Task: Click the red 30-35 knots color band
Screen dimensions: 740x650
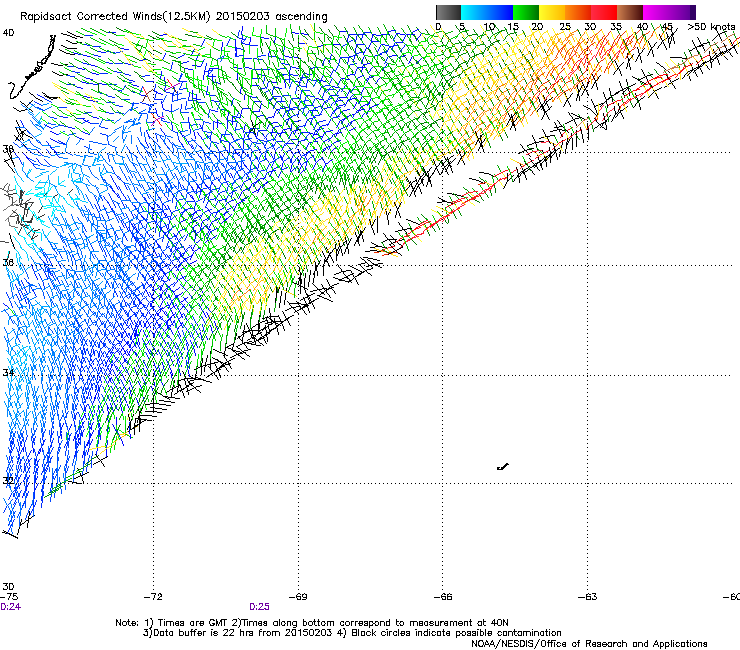Action: [x=604, y=12]
